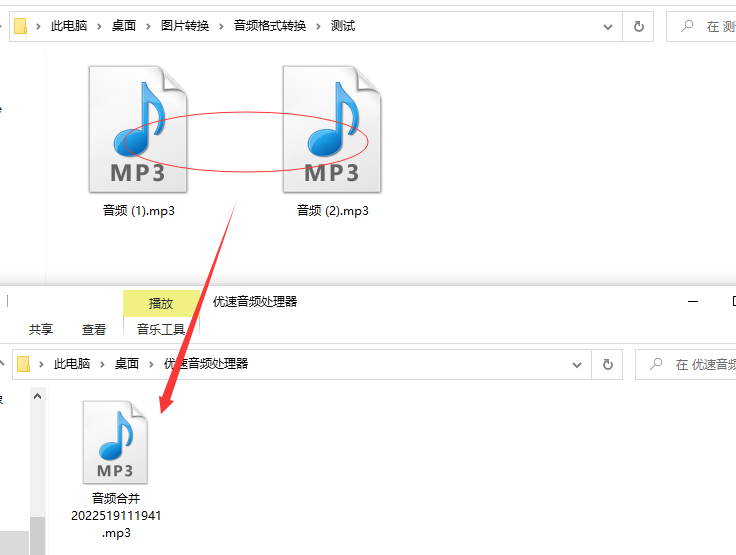
Task: Click the scrollbar up arrow in navigation pane
Action: [38, 396]
